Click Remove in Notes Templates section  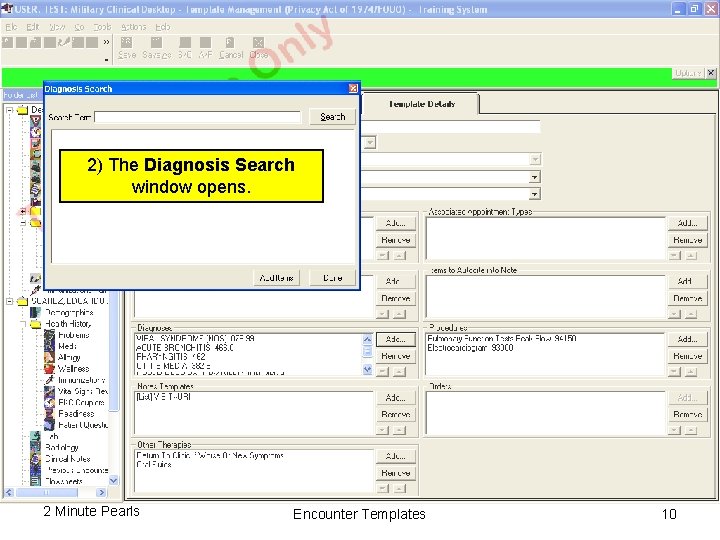[395, 414]
